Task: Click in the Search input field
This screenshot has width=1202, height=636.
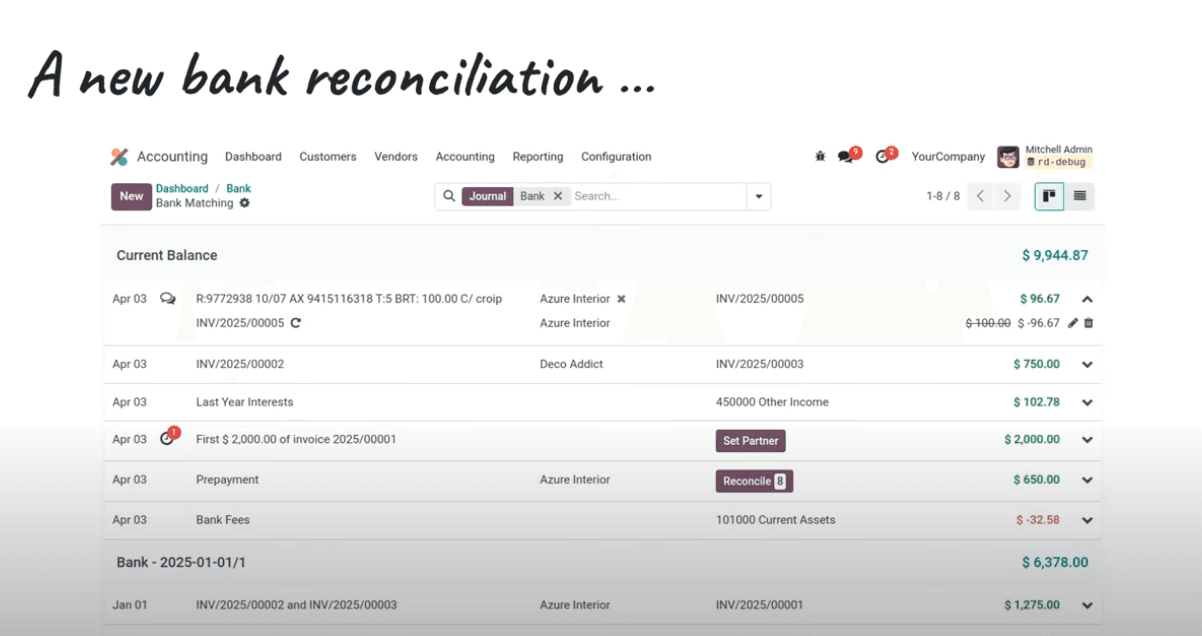Action: [x=655, y=196]
